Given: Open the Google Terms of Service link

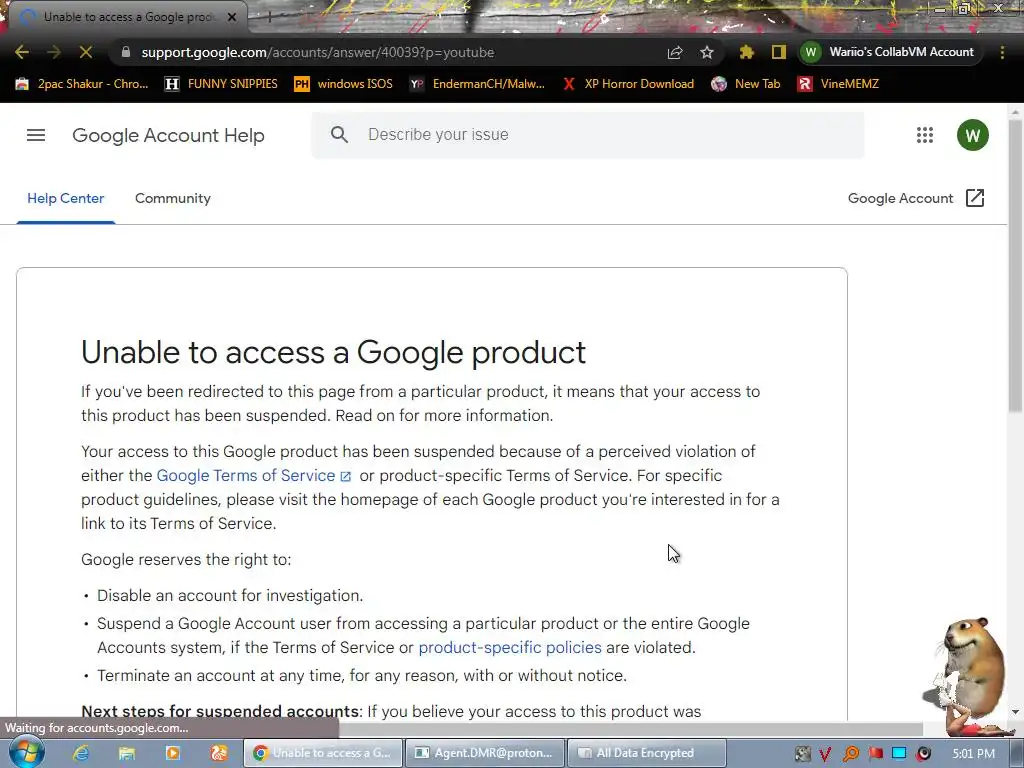Looking at the screenshot, I should coord(253,475).
